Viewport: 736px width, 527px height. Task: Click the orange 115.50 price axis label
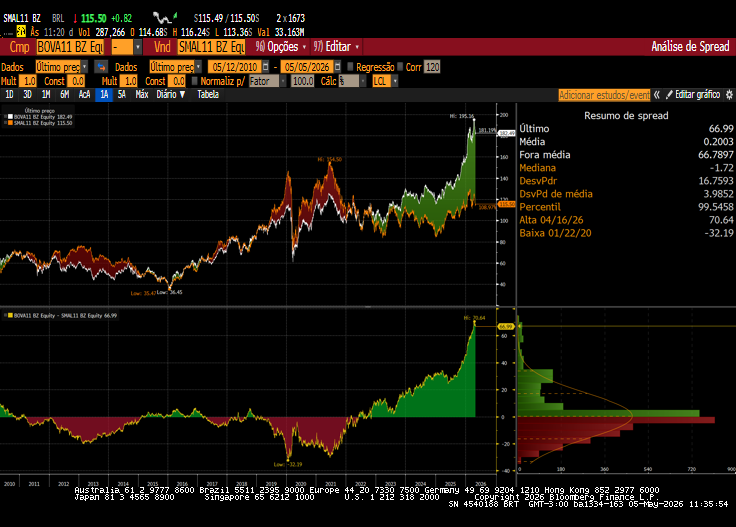pyautogui.click(x=507, y=204)
